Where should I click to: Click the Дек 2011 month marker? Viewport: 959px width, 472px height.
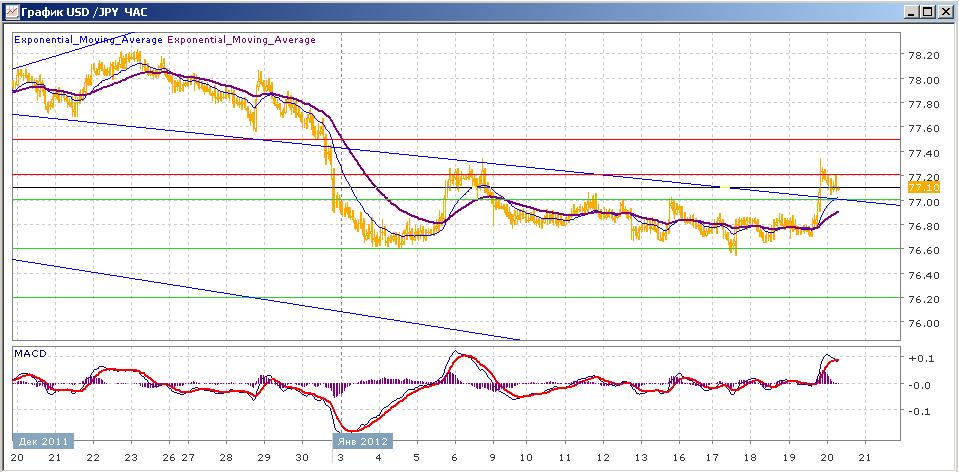(43, 441)
